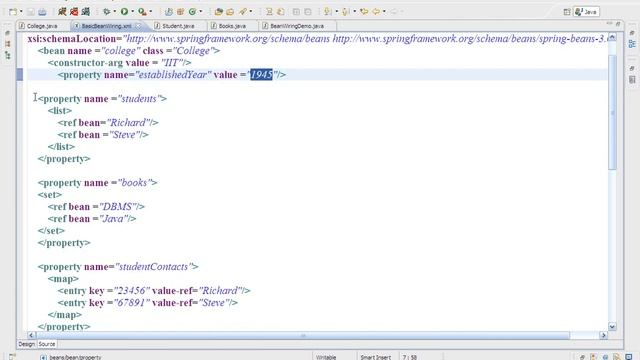Image resolution: width=640 pixels, height=360 pixels.
Task: Open the New Java Class dropdown arrow
Action: 200,12
